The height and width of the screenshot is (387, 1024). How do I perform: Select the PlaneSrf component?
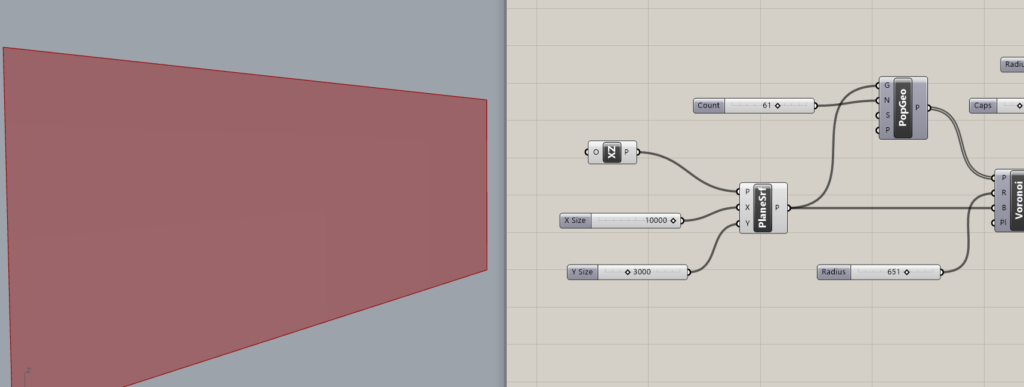point(763,208)
